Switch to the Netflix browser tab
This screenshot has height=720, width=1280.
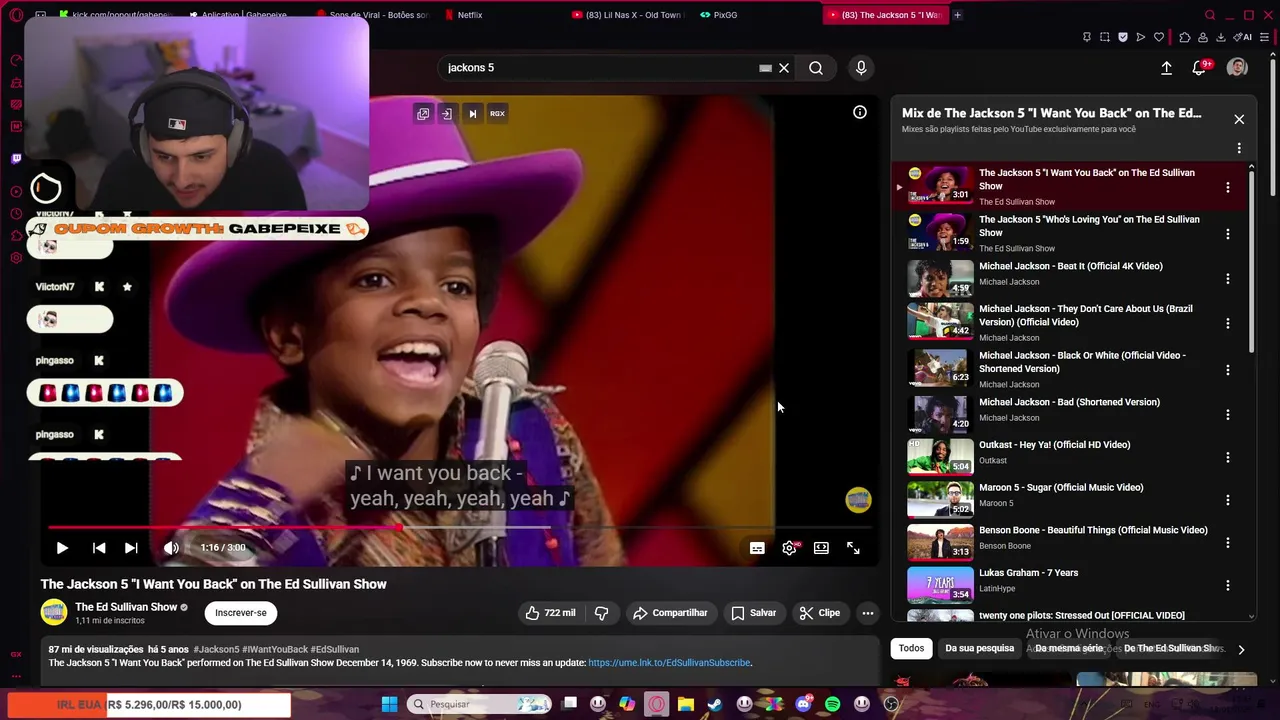[x=469, y=15]
